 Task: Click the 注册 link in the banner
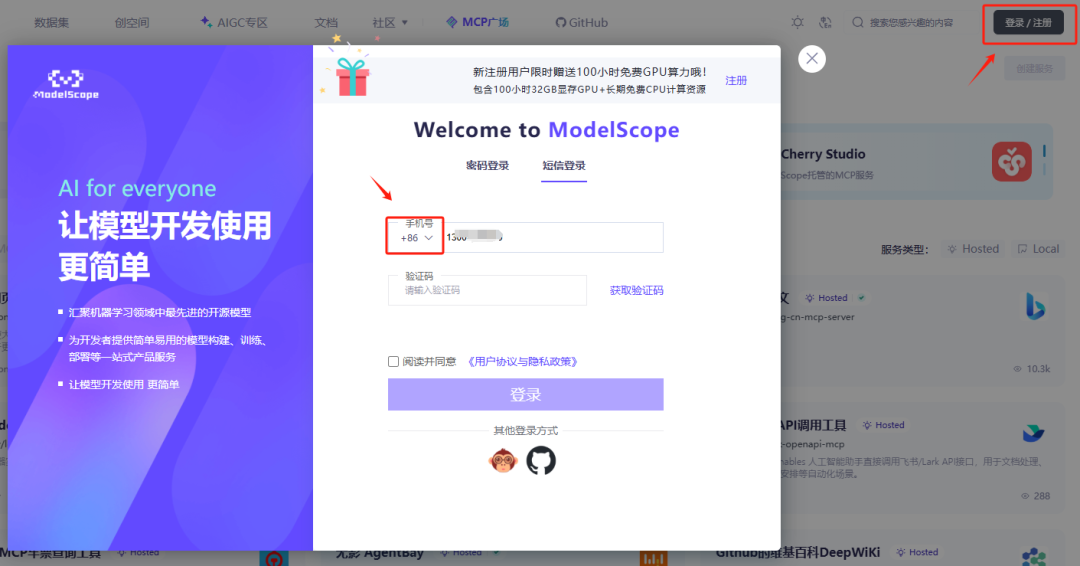(x=736, y=81)
